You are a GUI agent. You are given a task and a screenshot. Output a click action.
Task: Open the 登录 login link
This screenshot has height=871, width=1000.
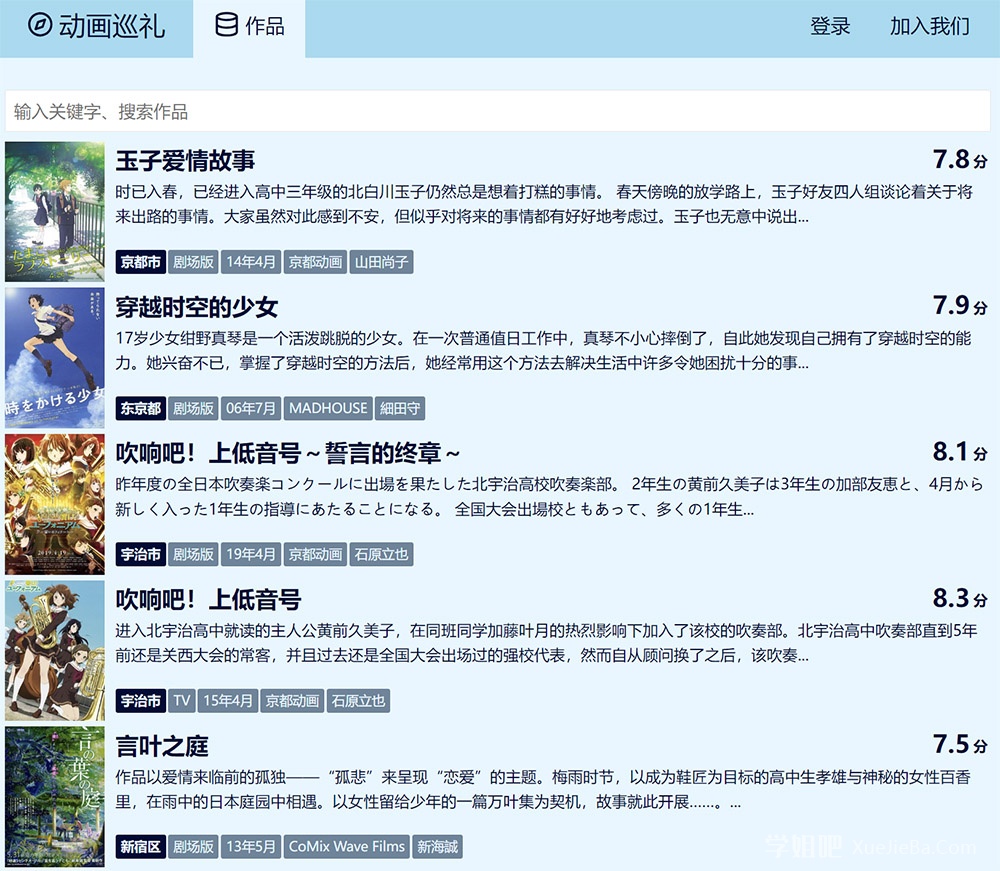(830, 26)
